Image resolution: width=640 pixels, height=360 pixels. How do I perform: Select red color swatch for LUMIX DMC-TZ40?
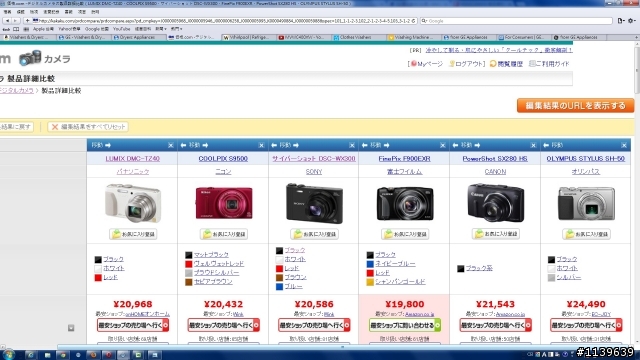[98, 278]
